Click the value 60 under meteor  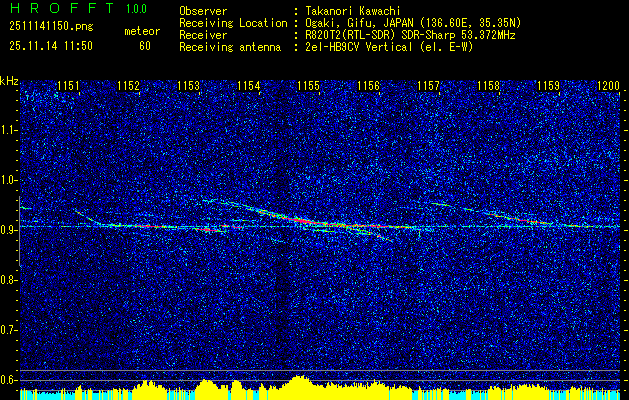145,45
